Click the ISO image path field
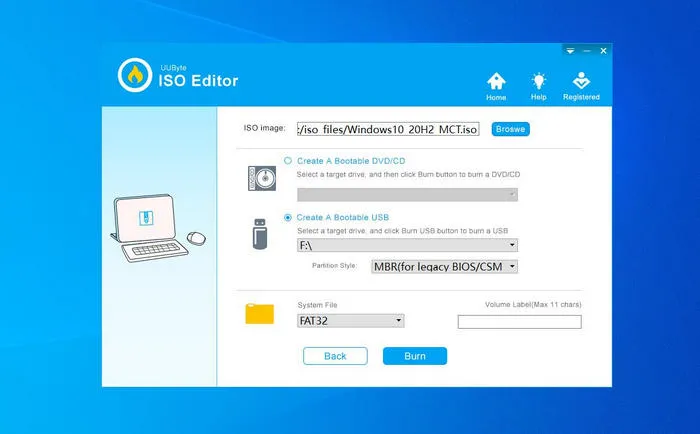 click(x=388, y=129)
